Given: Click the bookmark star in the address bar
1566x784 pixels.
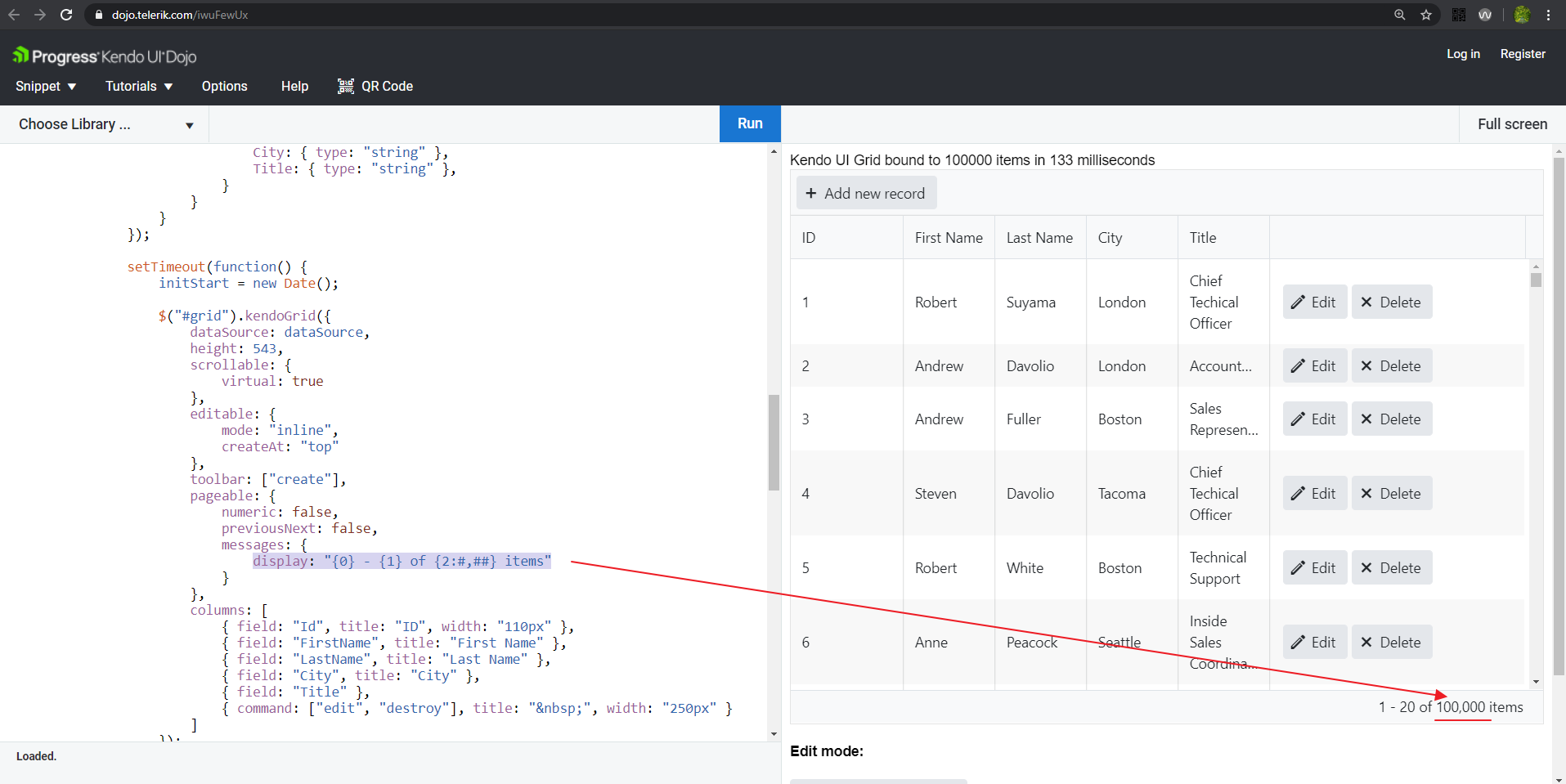Looking at the screenshot, I should [1426, 15].
